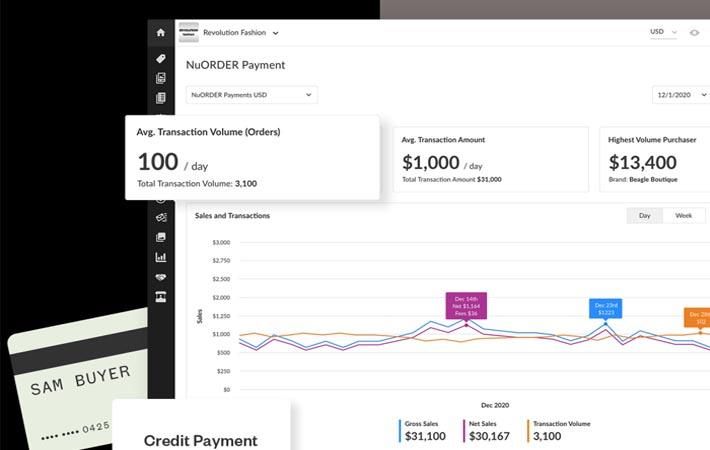
Task: Click the Highest Volume Purchaser heading
Action: point(652,140)
